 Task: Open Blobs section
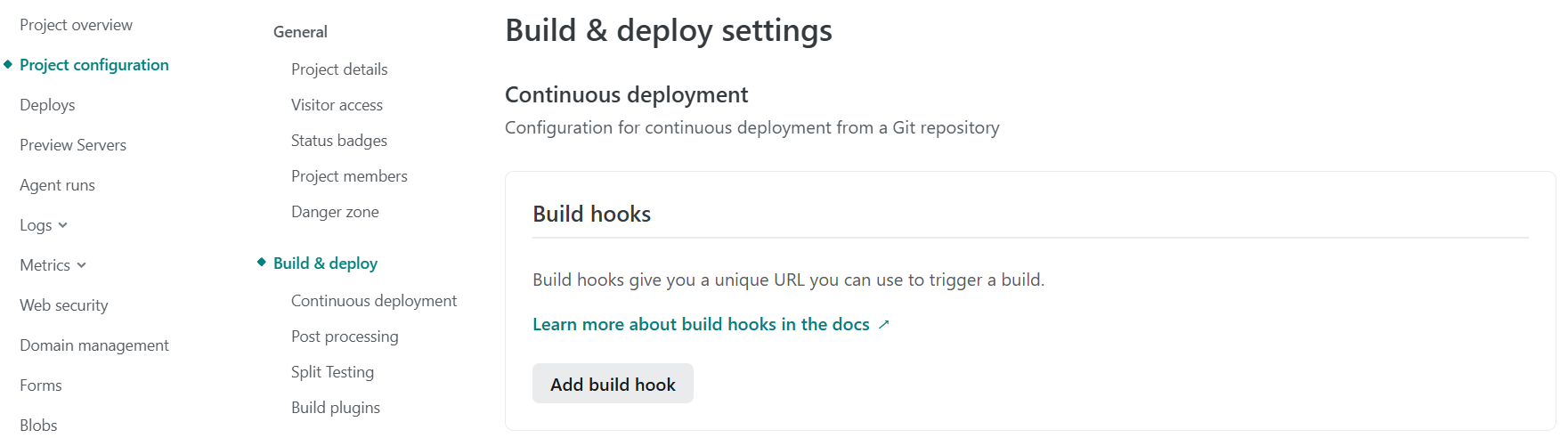[x=38, y=426]
